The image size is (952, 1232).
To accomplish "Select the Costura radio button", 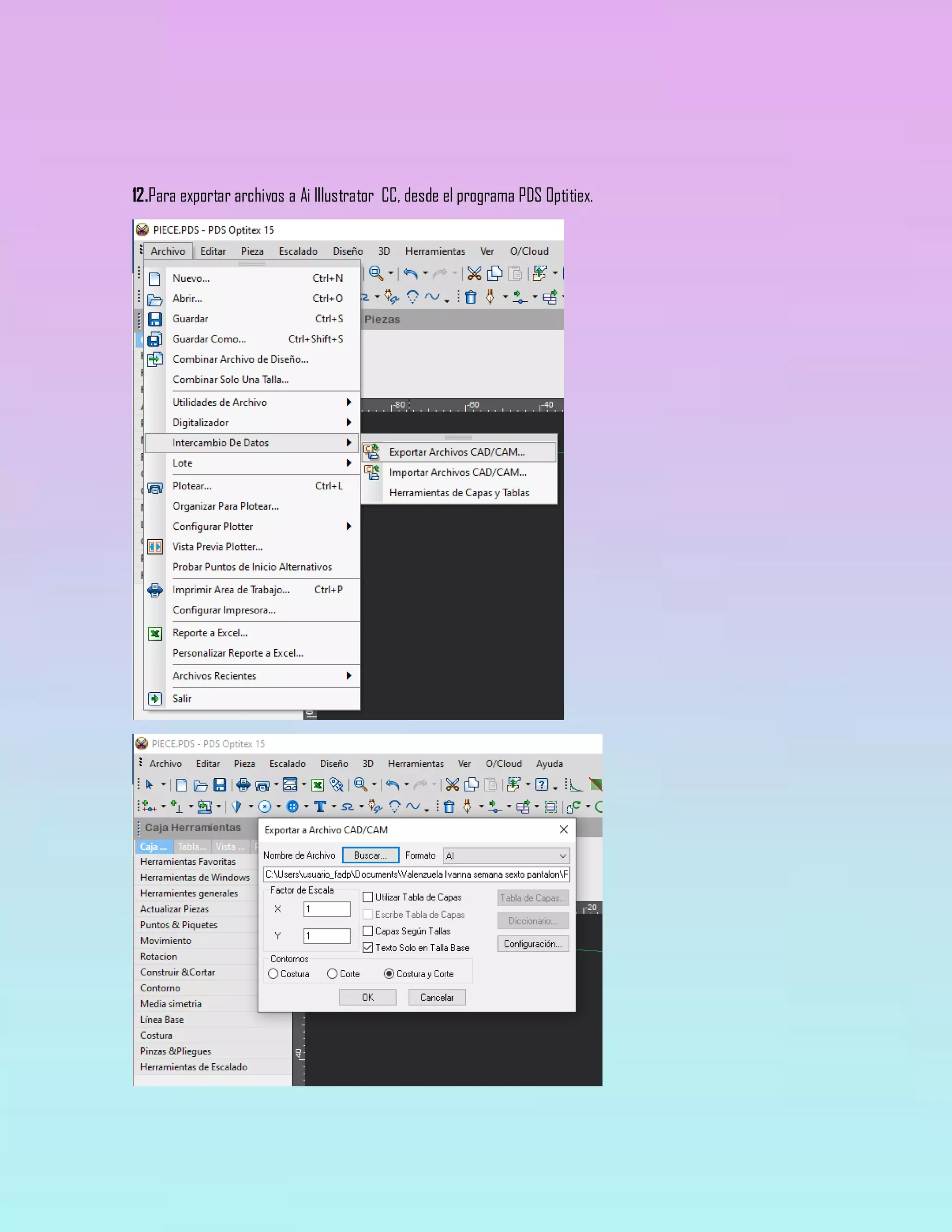I will coord(273,974).
